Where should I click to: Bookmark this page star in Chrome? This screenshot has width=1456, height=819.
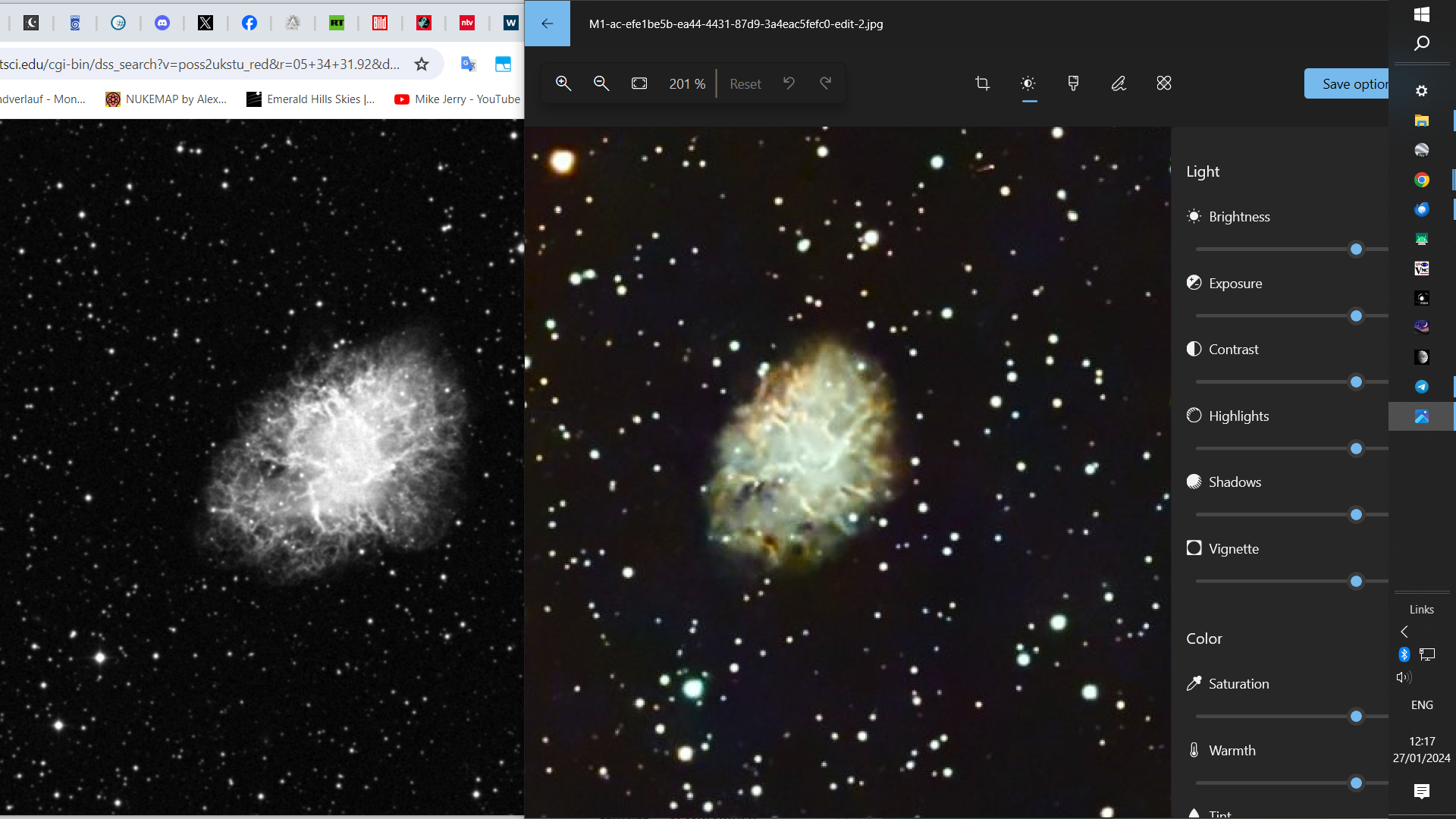pos(422,64)
